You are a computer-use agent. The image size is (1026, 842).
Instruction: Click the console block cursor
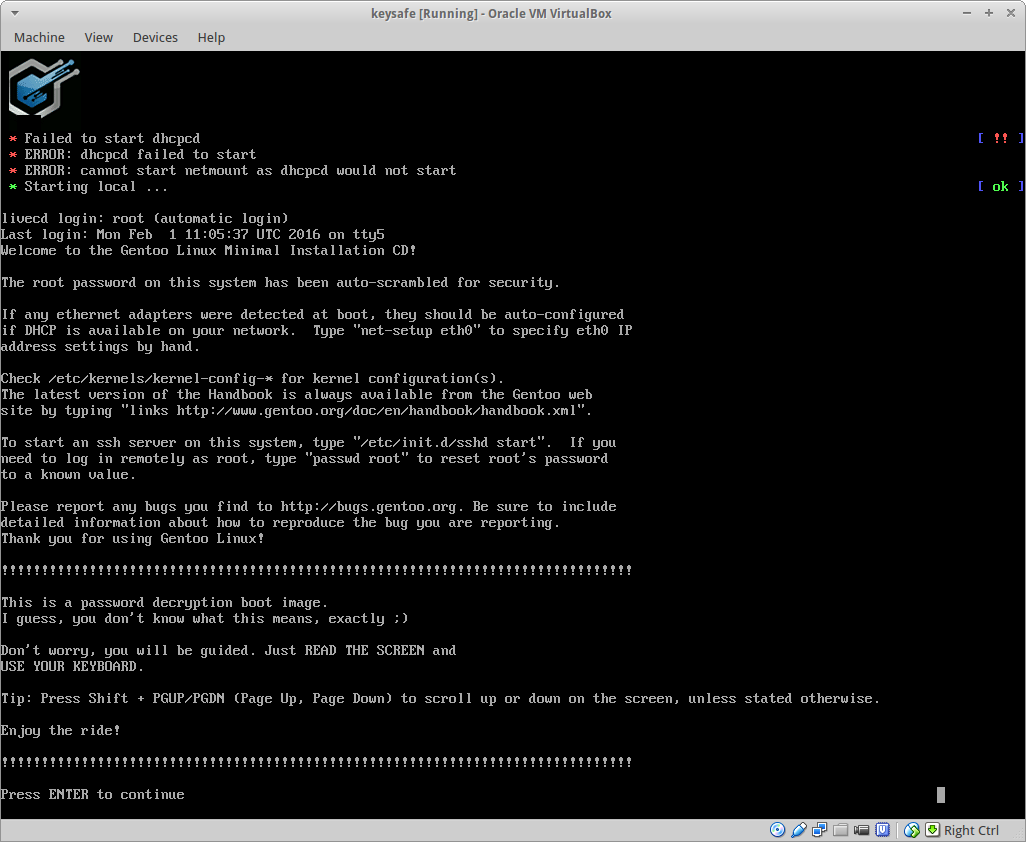pos(941,794)
